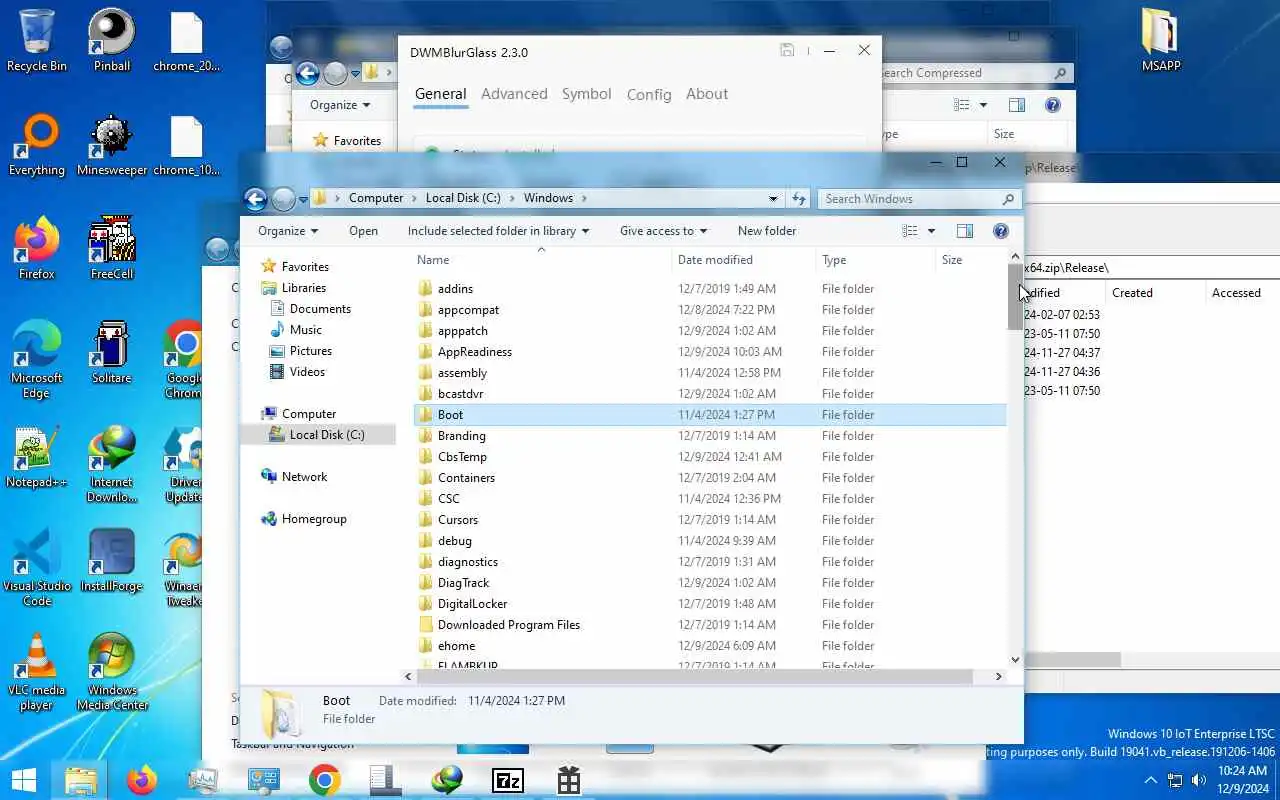Click the scroll-down arrow of the file list
Viewport: 1280px width, 800px height.
coord(1015,660)
